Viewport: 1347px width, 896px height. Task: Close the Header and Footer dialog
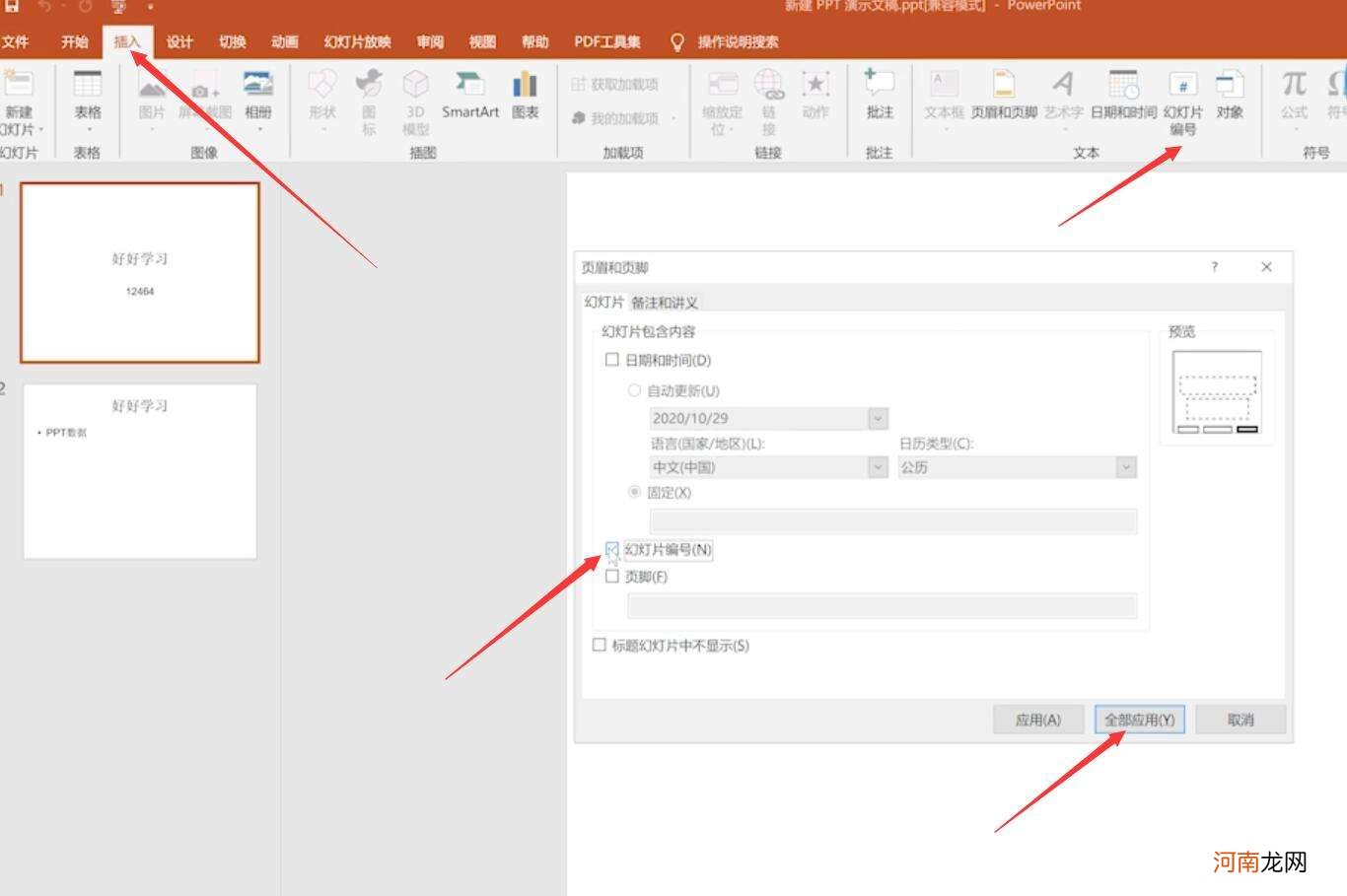(1266, 267)
